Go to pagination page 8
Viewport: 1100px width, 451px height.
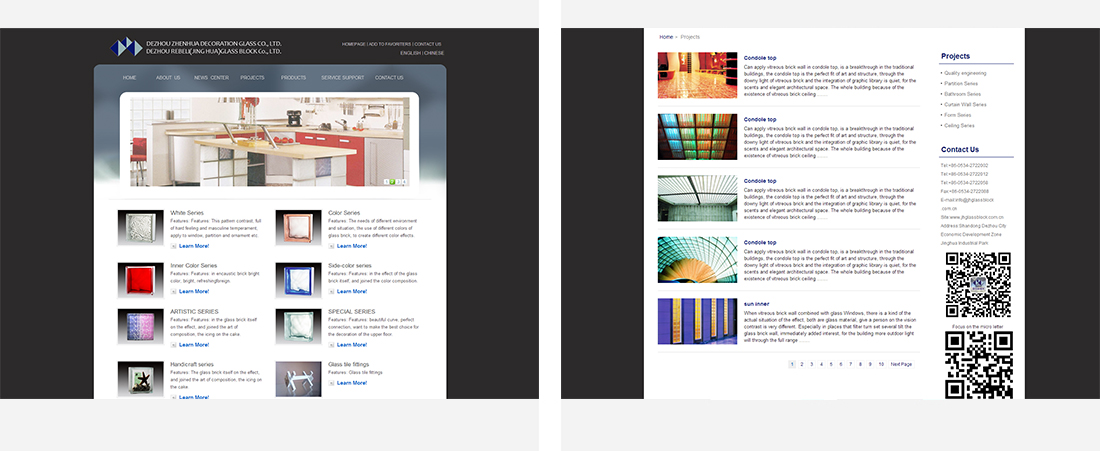pyautogui.click(x=861, y=365)
